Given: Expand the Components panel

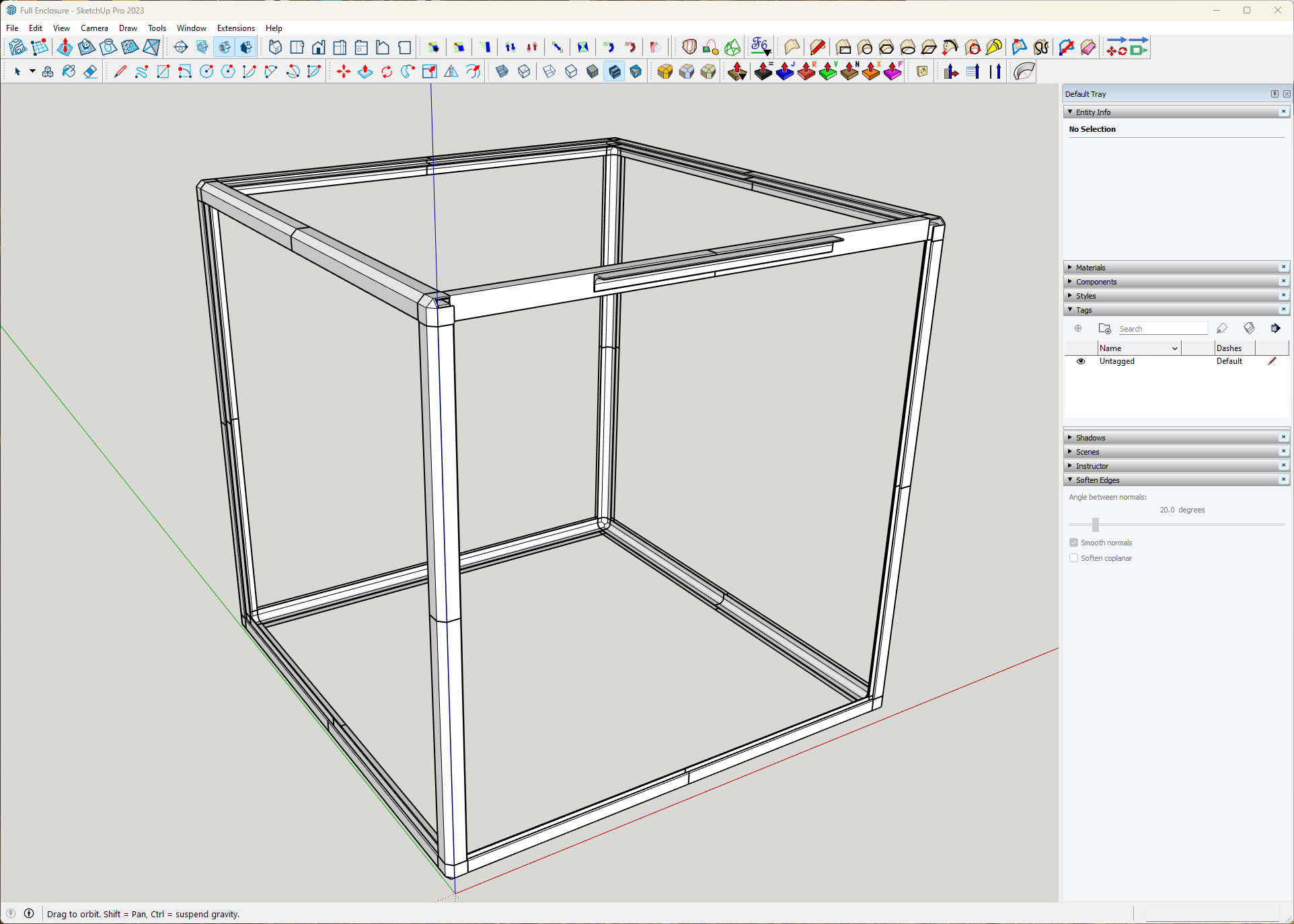Looking at the screenshot, I should pyautogui.click(x=1071, y=282).
